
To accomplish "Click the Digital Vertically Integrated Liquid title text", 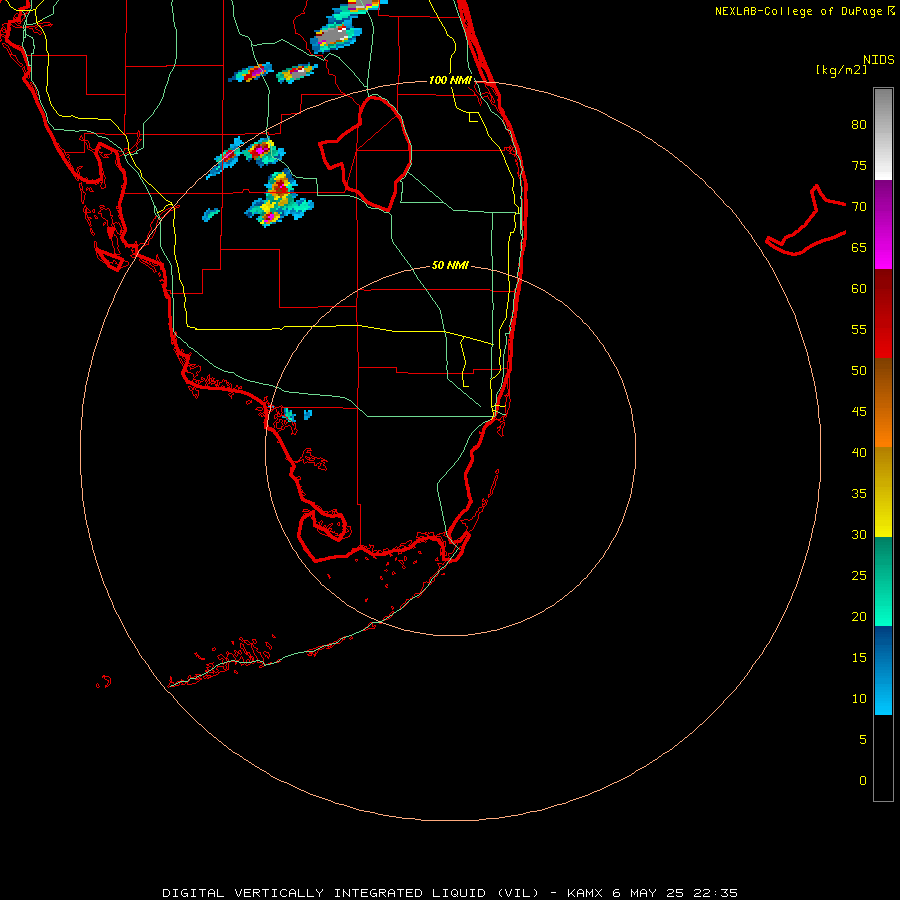I will click(351, 893).
